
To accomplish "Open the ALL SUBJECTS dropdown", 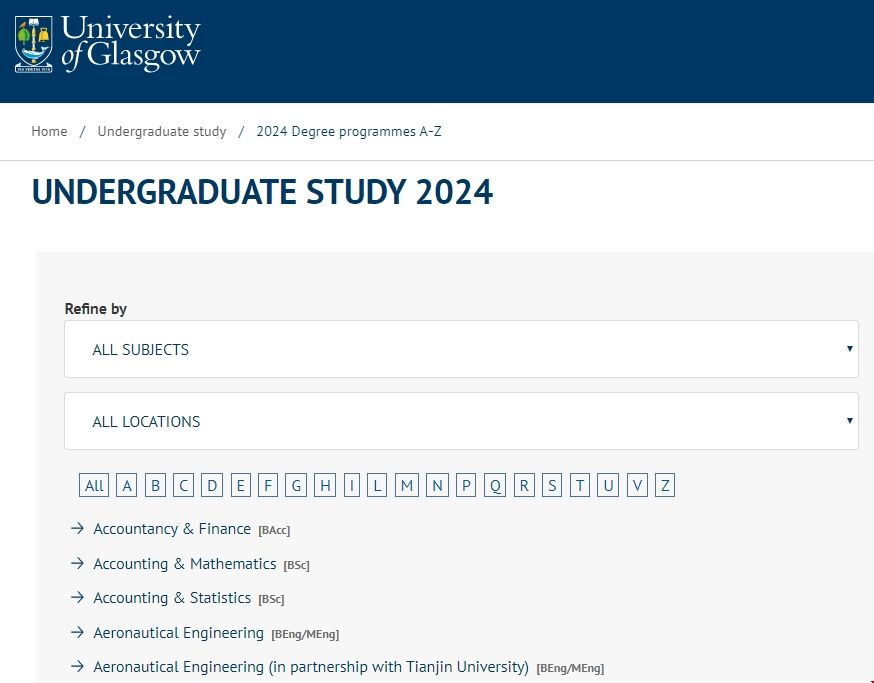I will pos(461,349).
